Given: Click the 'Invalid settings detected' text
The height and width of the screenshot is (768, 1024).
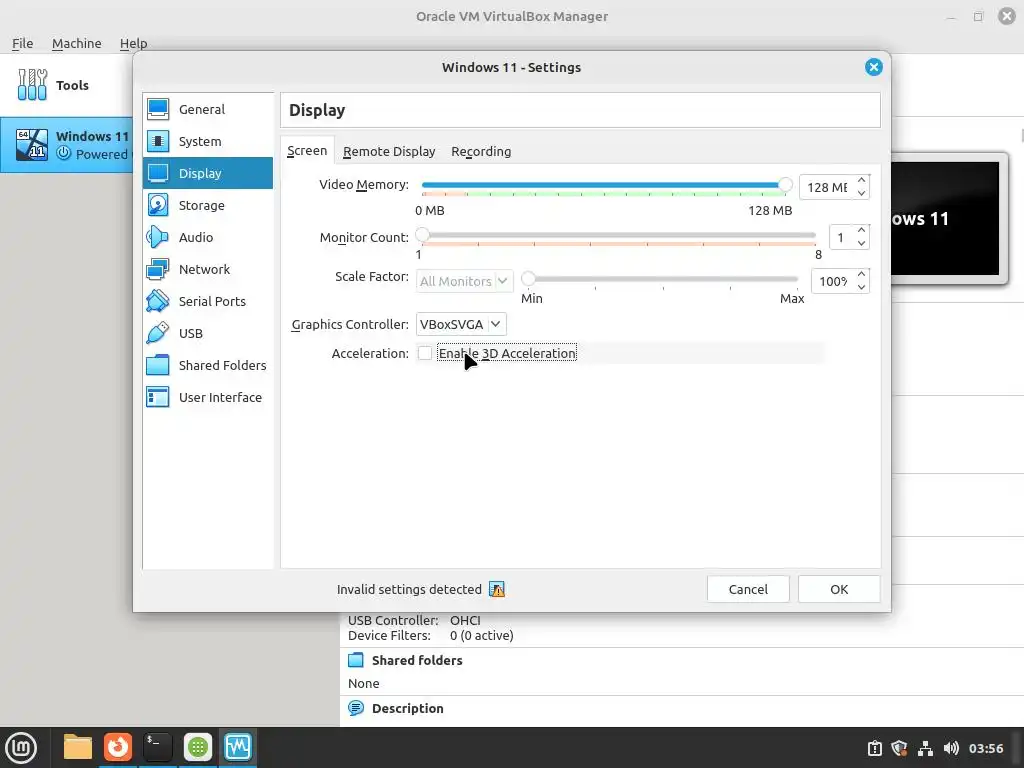Looking at the screenshot, I should [x=409, y=589].
